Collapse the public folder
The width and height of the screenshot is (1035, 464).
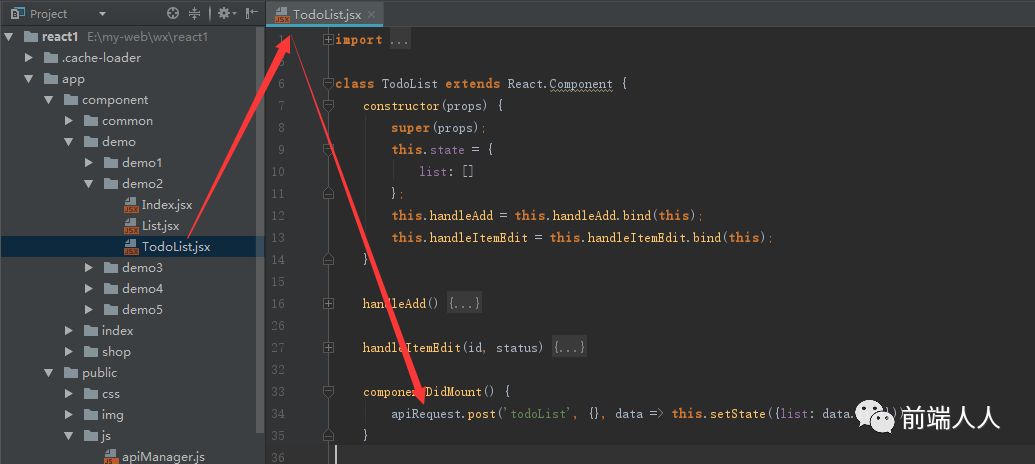tap(49, 373)
